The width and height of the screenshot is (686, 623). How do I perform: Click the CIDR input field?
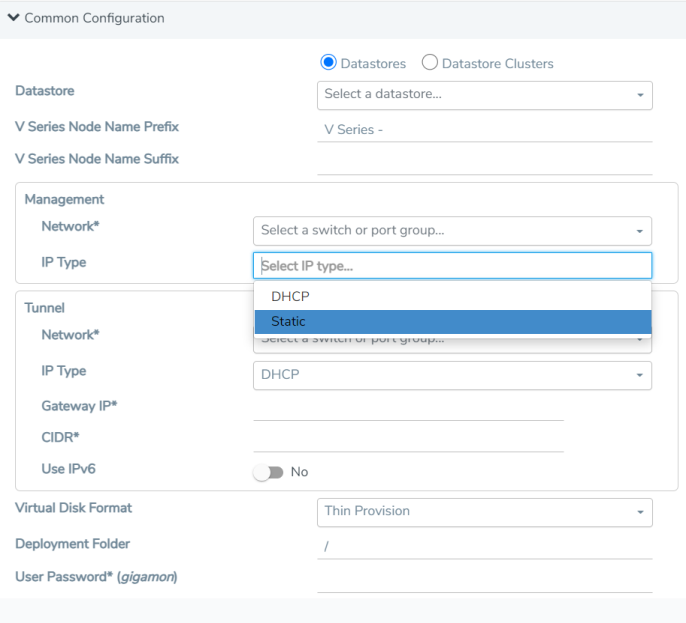[x=408, y=440]
